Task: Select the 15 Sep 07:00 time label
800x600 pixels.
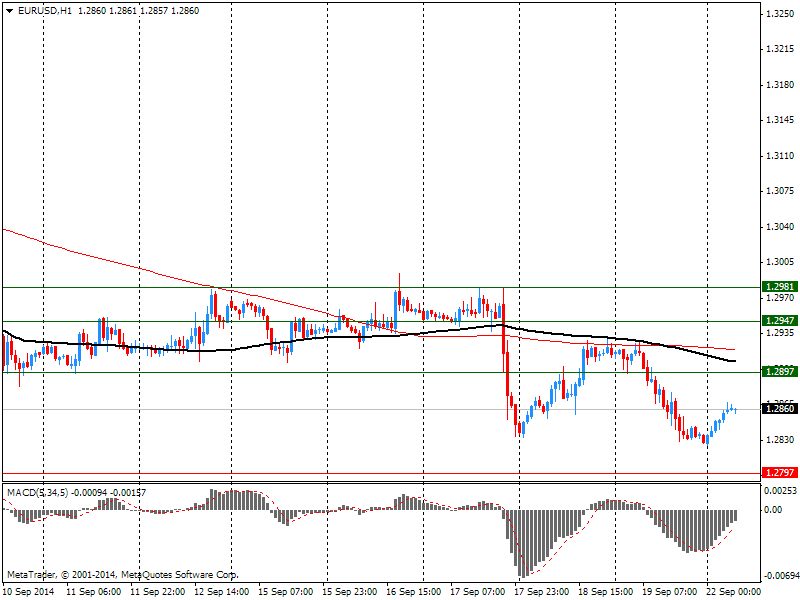Action: pos(286,592)
